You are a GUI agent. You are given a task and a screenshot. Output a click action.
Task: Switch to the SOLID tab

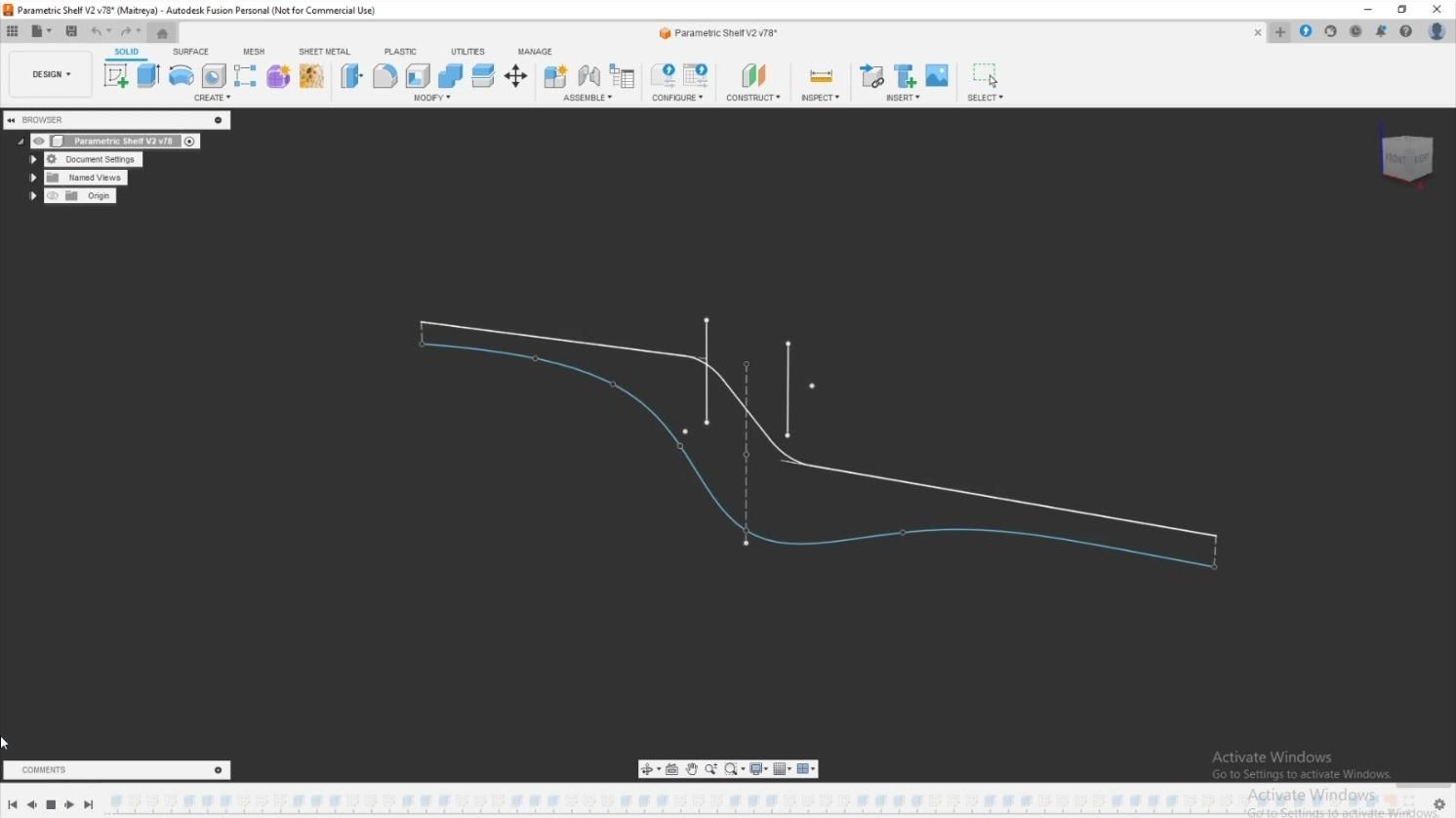tap(126, 52)
